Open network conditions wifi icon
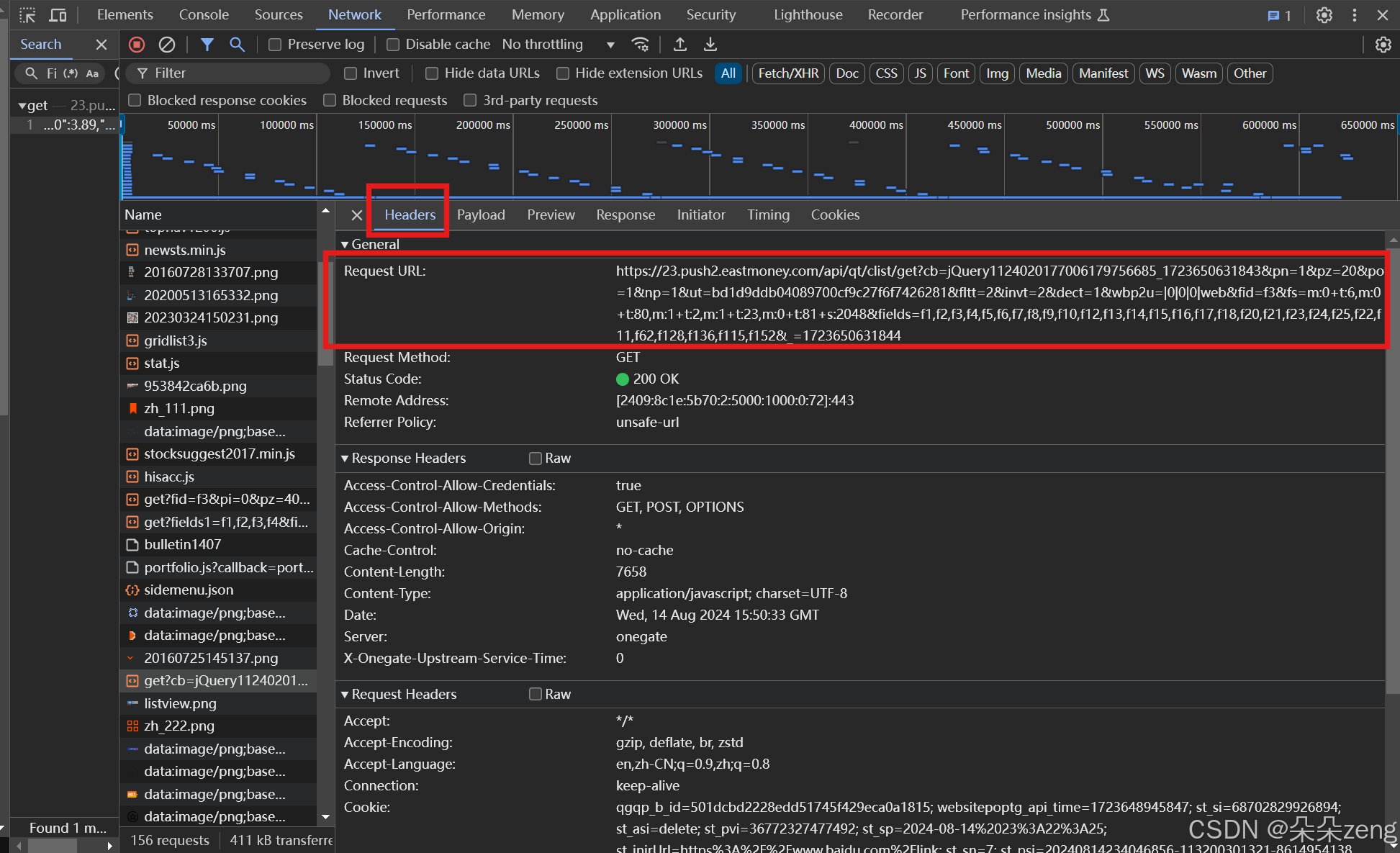 (640, 45)
